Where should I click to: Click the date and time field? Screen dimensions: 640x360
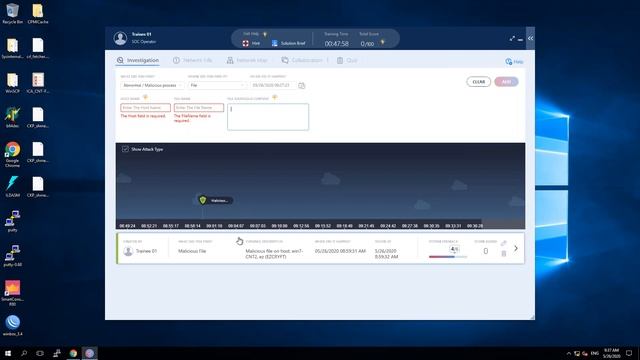(273, 85)
